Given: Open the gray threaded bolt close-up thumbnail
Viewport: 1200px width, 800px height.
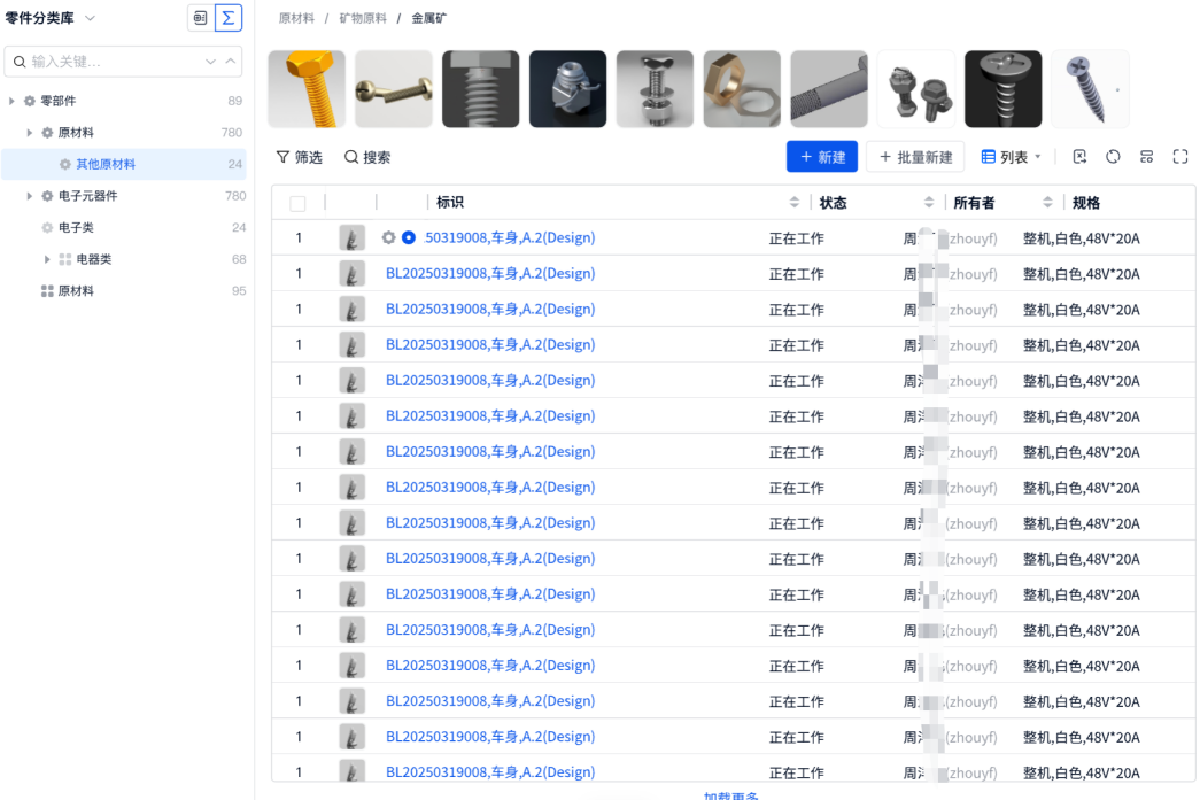Looking at the screenshot, I should [481, 89].
